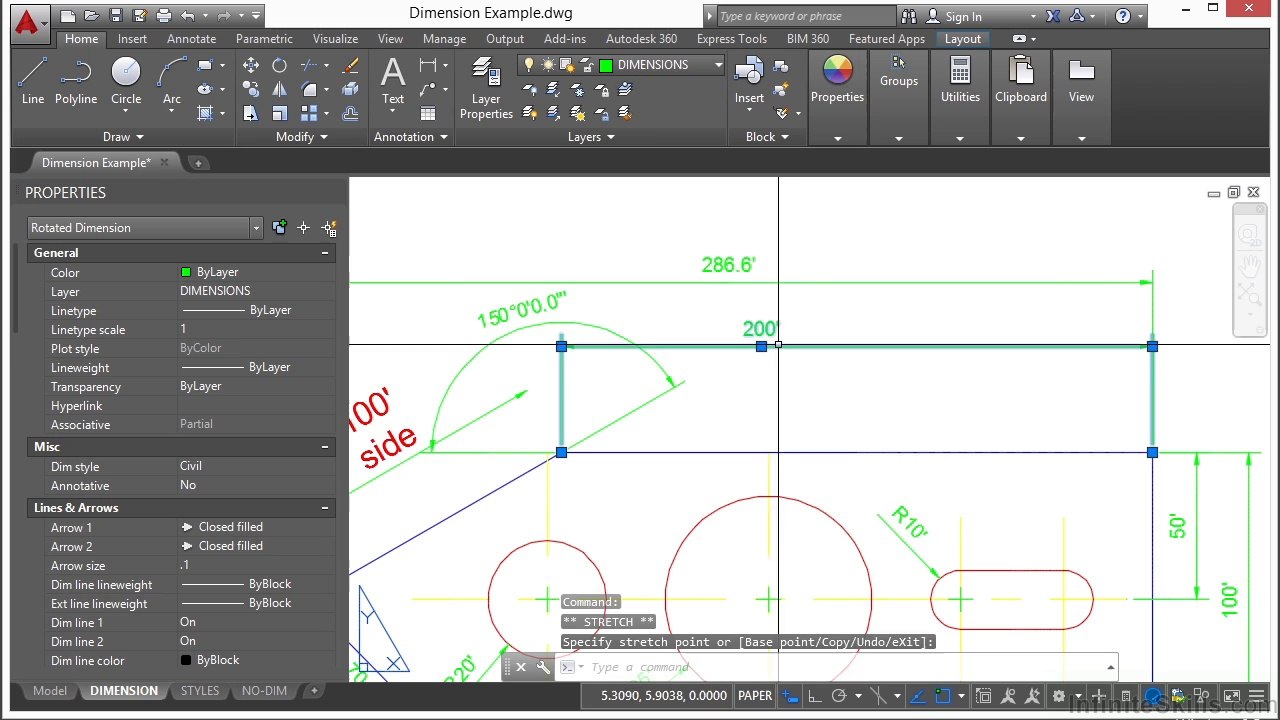The width and height of the screenshot is (1280, 720).
Task: Toggle PAPER space button in status bar
Action: [x=755, y=696]
